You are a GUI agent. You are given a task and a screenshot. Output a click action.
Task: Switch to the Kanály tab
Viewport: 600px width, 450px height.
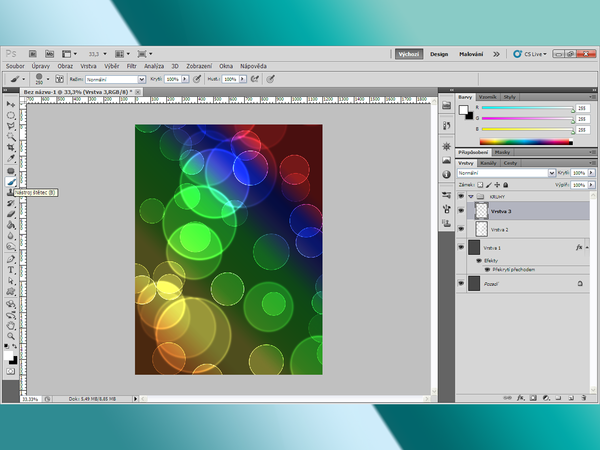489,162
